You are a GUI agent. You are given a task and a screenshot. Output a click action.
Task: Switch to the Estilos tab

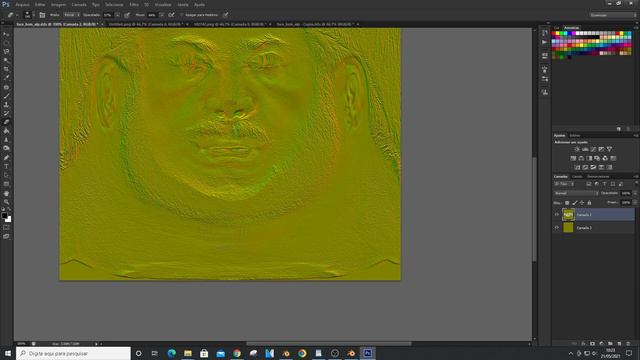[575, 136]
